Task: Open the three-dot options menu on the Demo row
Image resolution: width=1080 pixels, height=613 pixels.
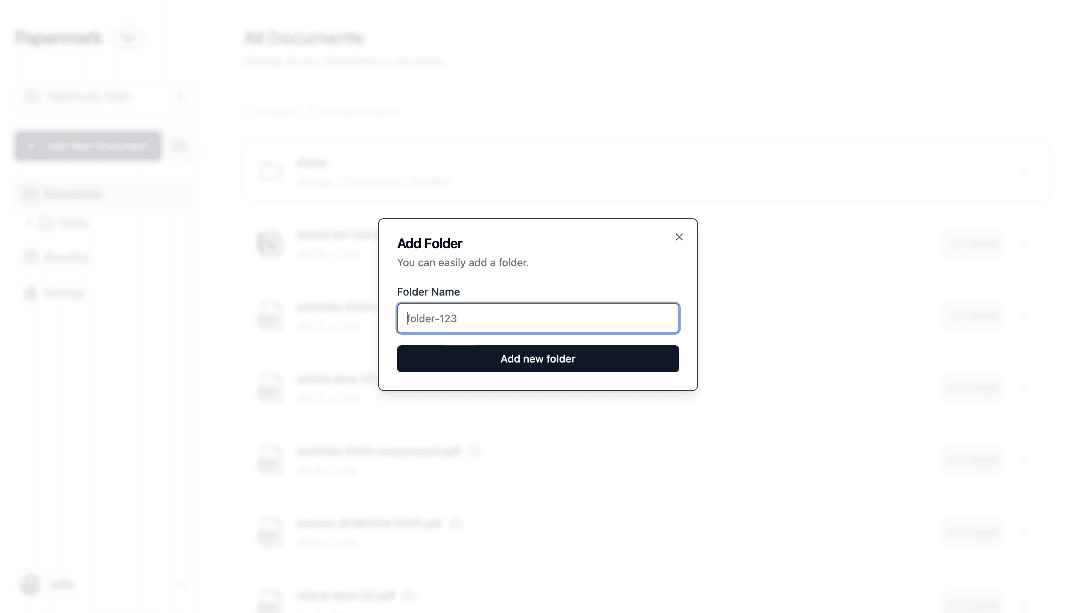Action: [1024, 171]
